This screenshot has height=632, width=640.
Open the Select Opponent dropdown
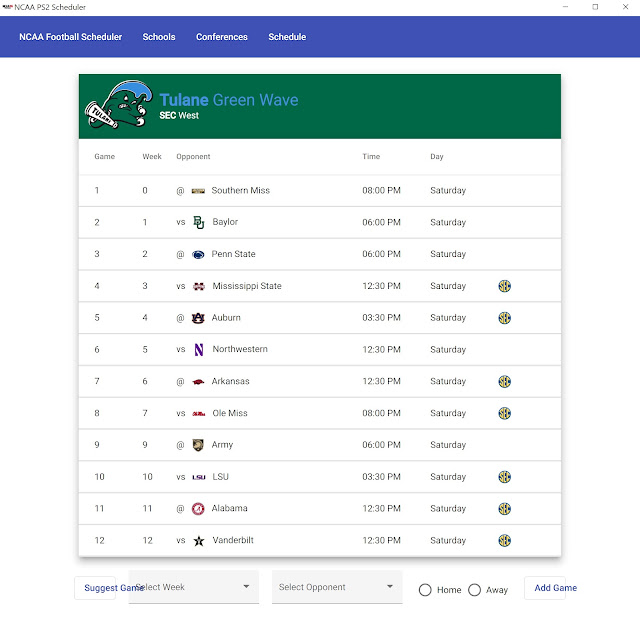click(337, 587)
